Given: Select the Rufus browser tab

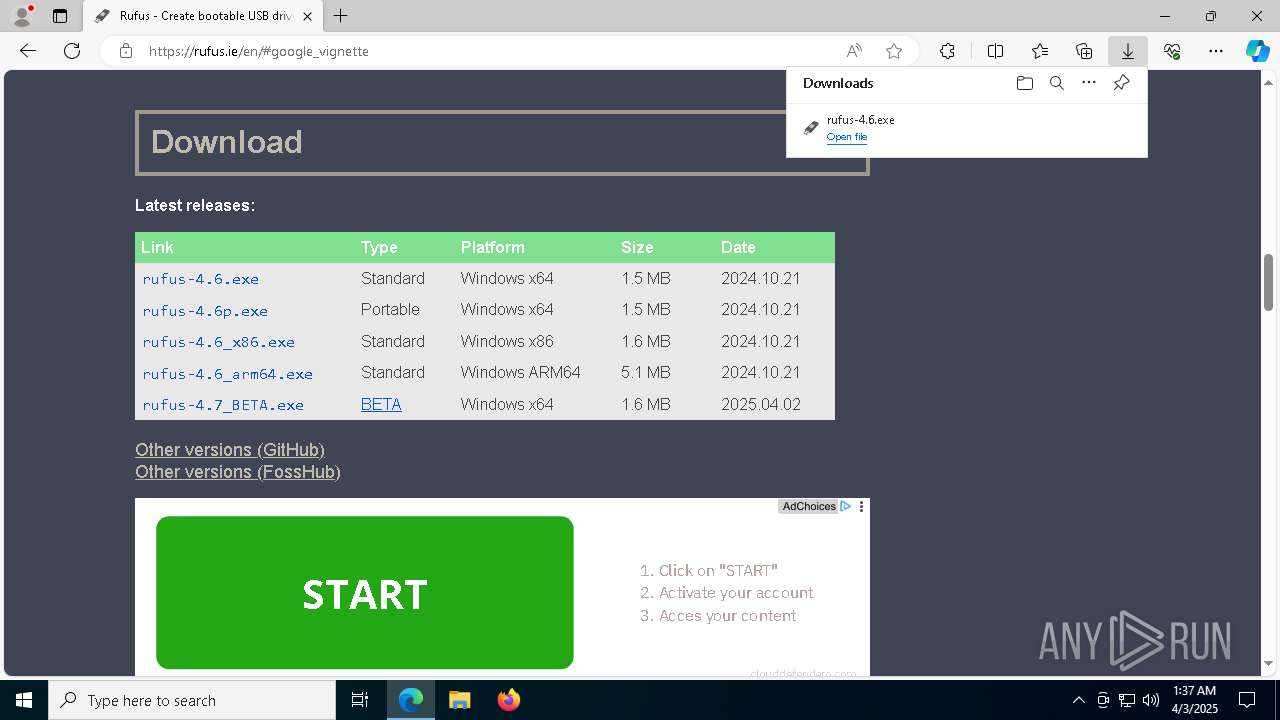Looking at the screenshot, I should (x=204, y=16).
